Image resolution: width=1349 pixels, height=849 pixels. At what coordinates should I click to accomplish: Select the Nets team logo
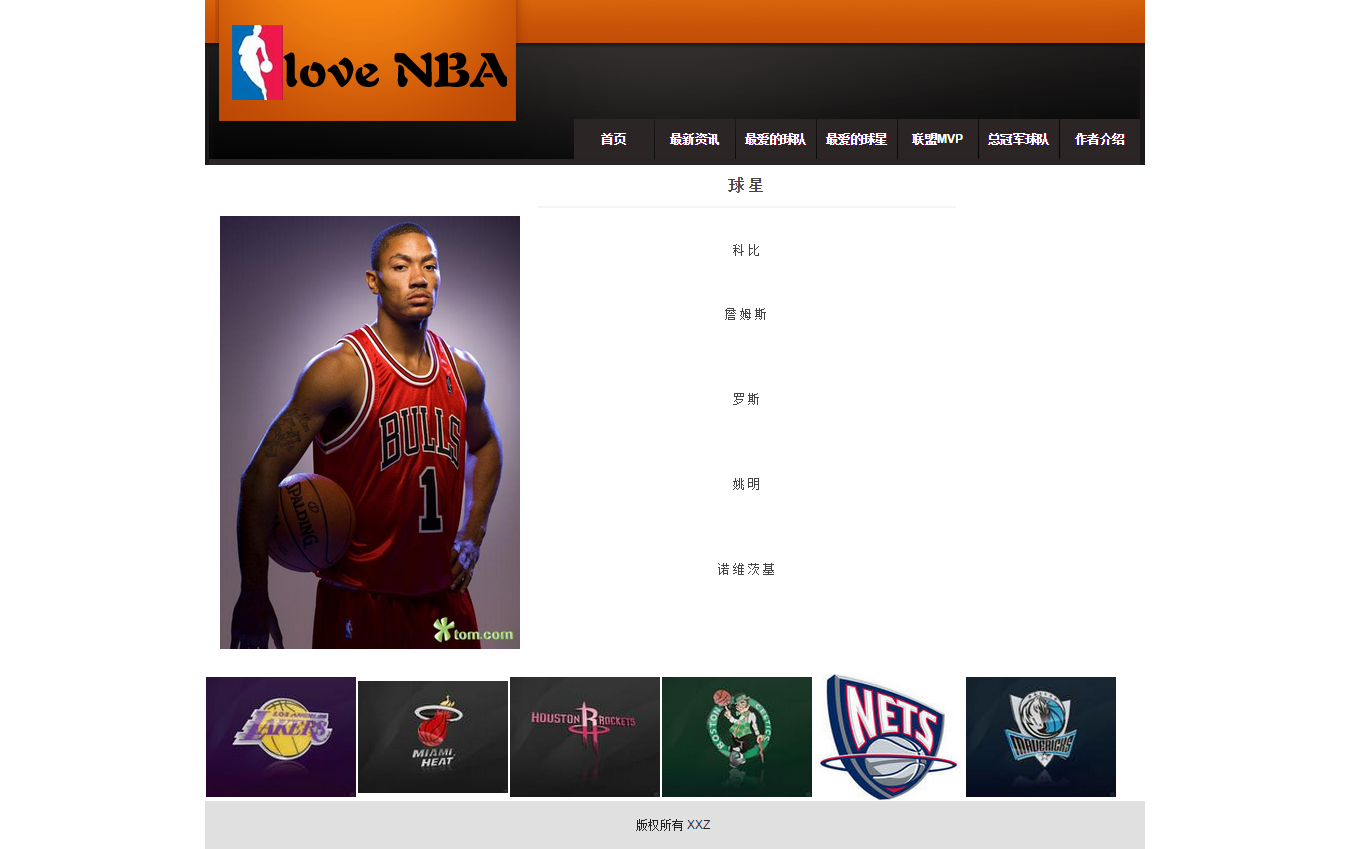pos(889,737)
